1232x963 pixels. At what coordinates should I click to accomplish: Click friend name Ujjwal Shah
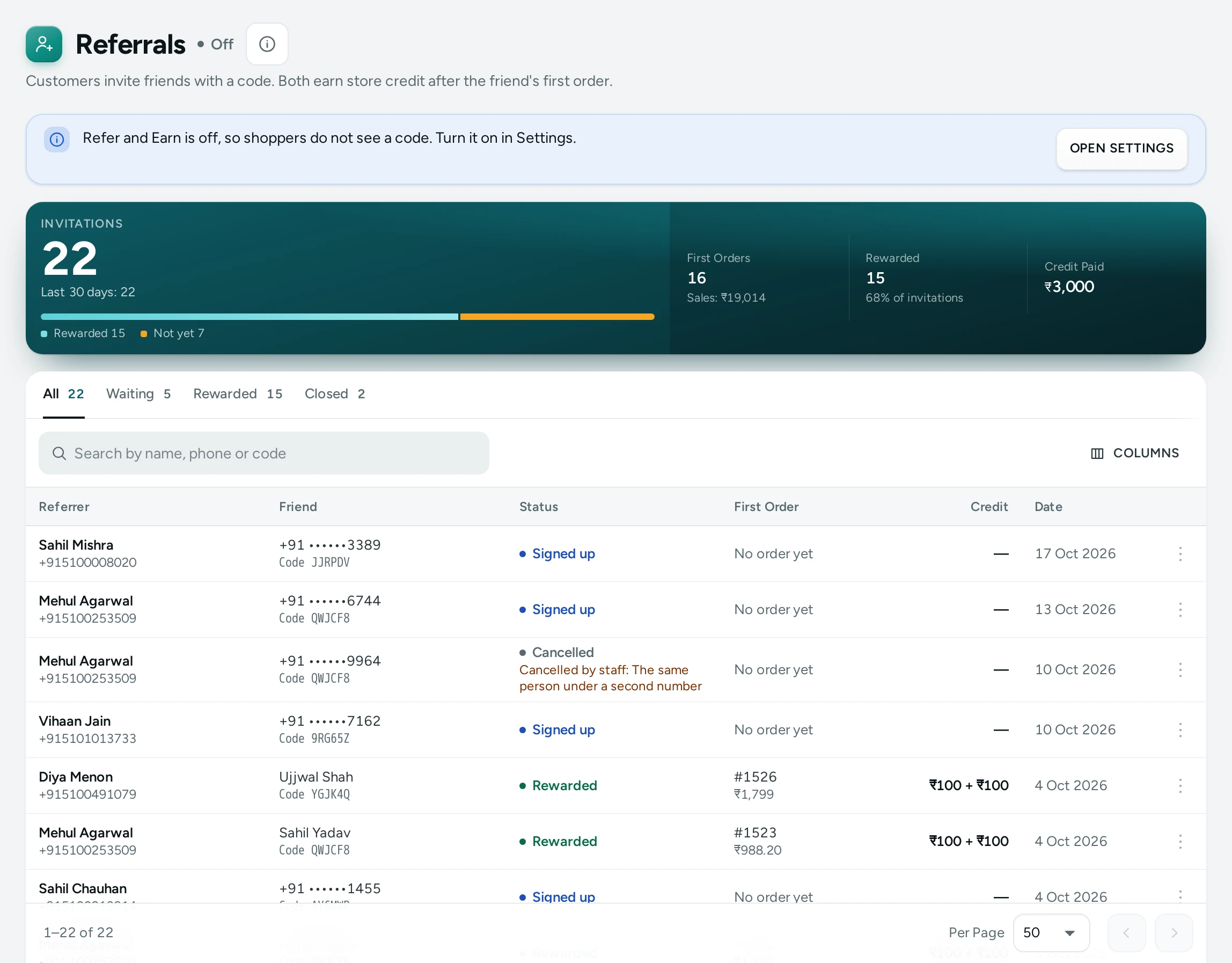pos(316,777)
